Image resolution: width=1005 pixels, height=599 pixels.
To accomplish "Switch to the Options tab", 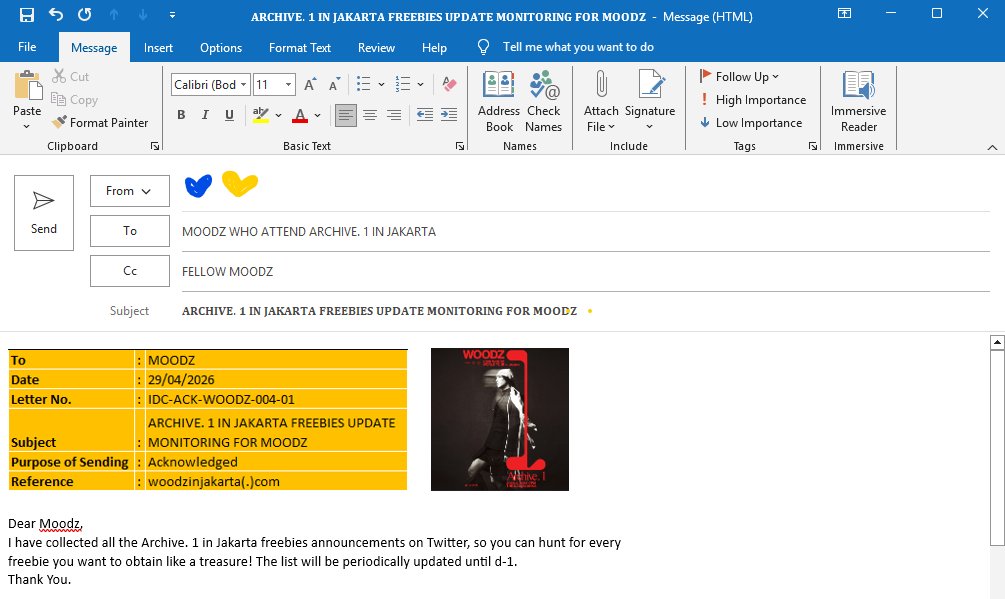I will click(221, 47).
